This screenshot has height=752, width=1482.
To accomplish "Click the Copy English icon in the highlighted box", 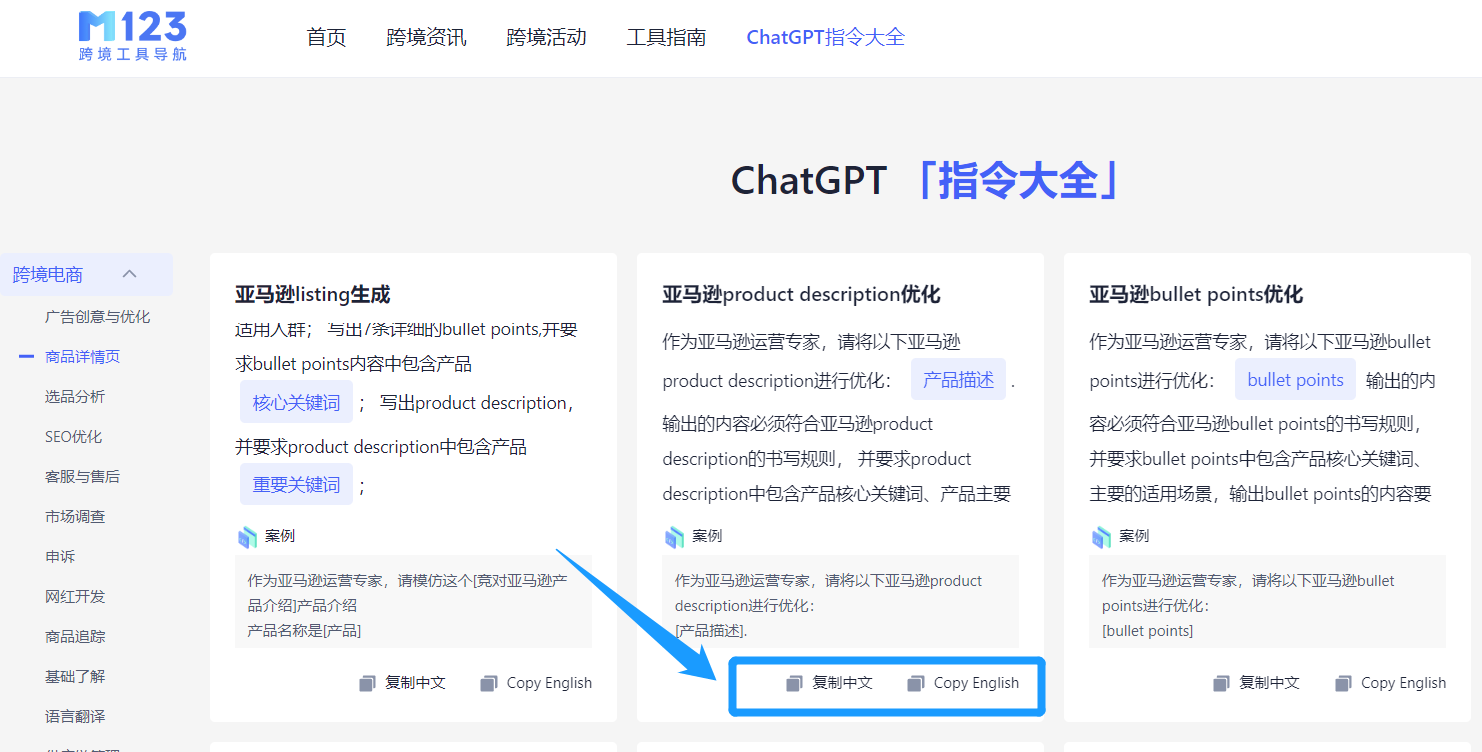I will click(913, 683).
